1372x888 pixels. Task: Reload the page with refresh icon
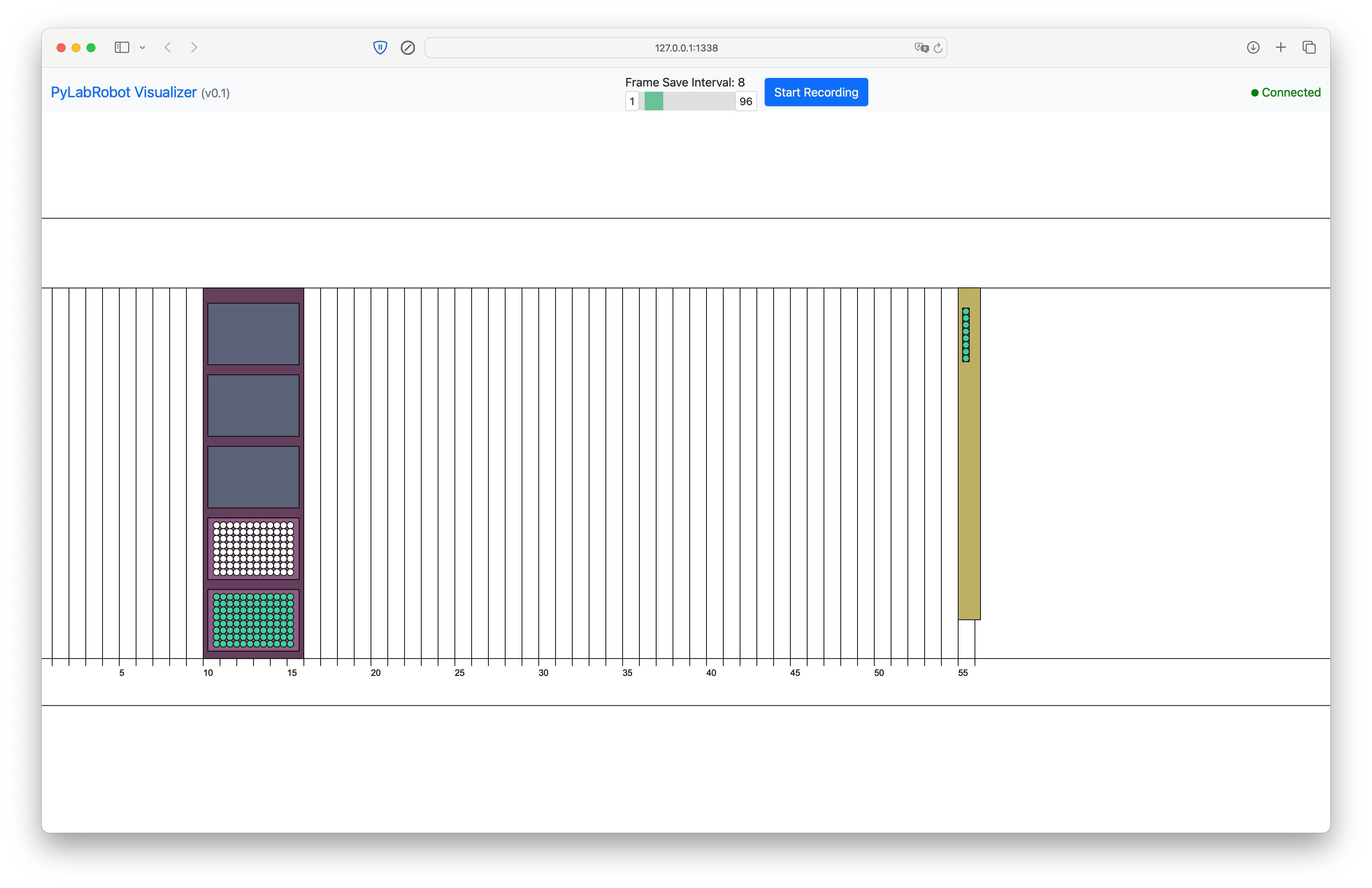point(938,48)
